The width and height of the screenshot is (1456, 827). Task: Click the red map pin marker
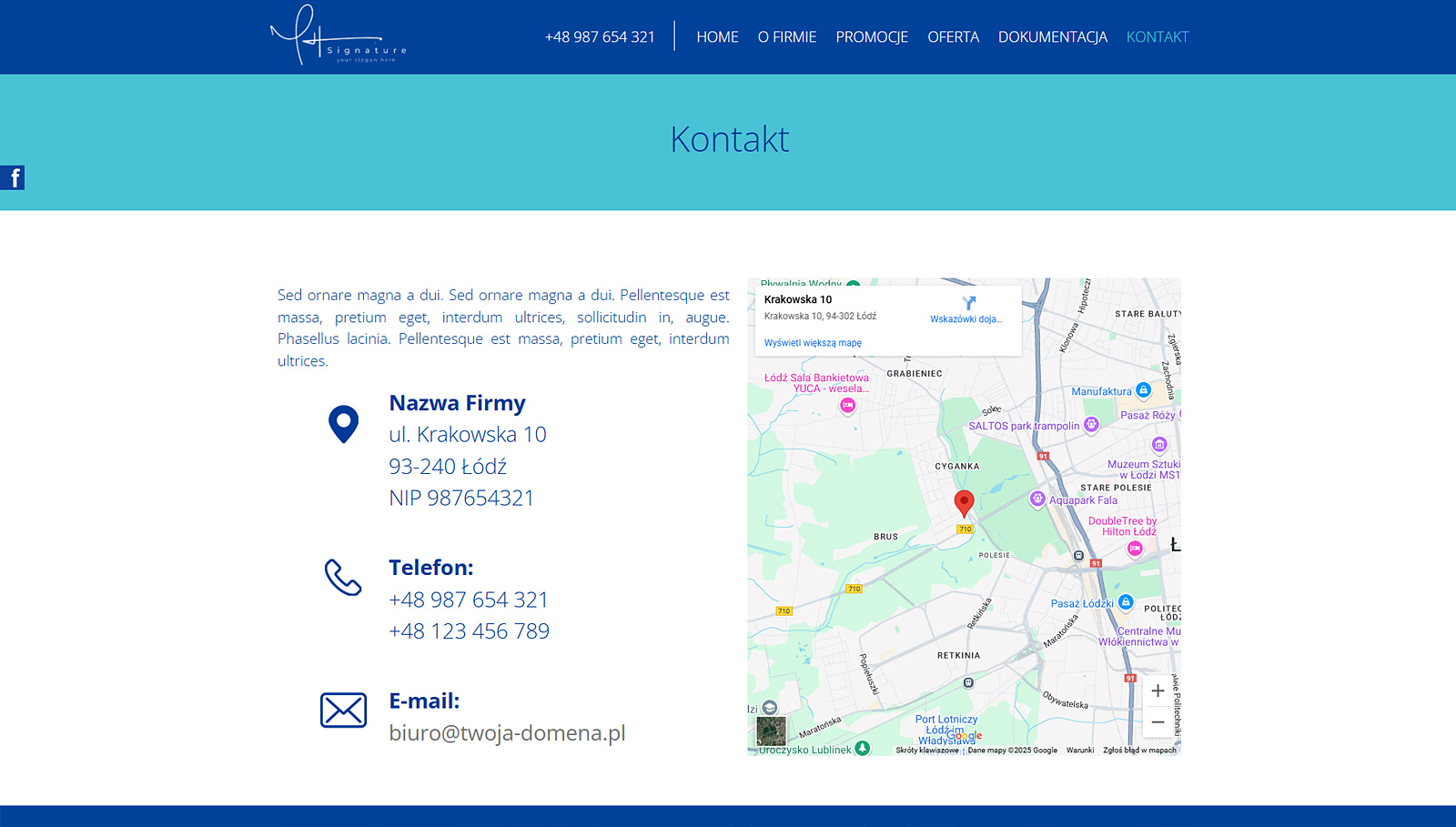[964, 501]
